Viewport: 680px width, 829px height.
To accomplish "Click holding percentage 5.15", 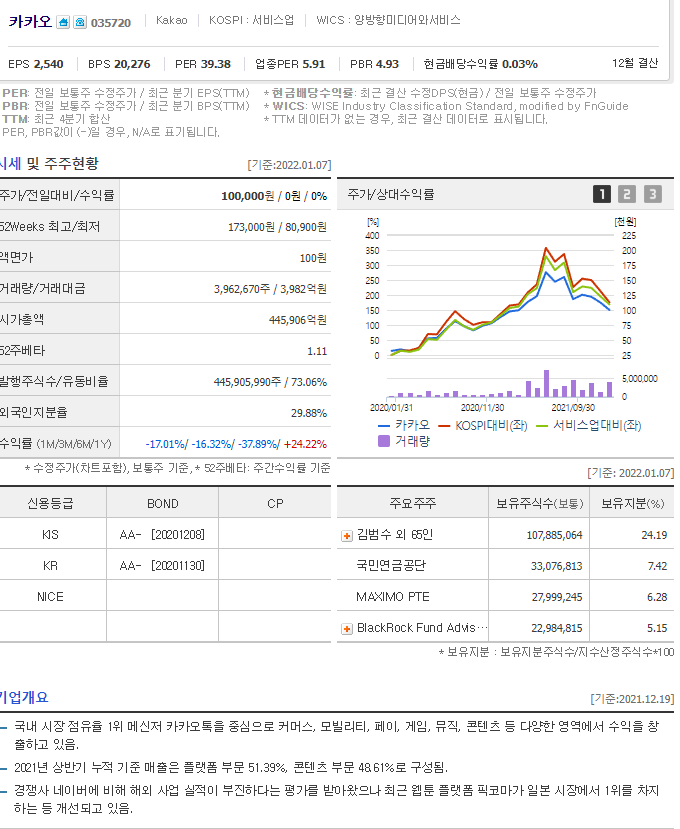I will pos(657,629).
